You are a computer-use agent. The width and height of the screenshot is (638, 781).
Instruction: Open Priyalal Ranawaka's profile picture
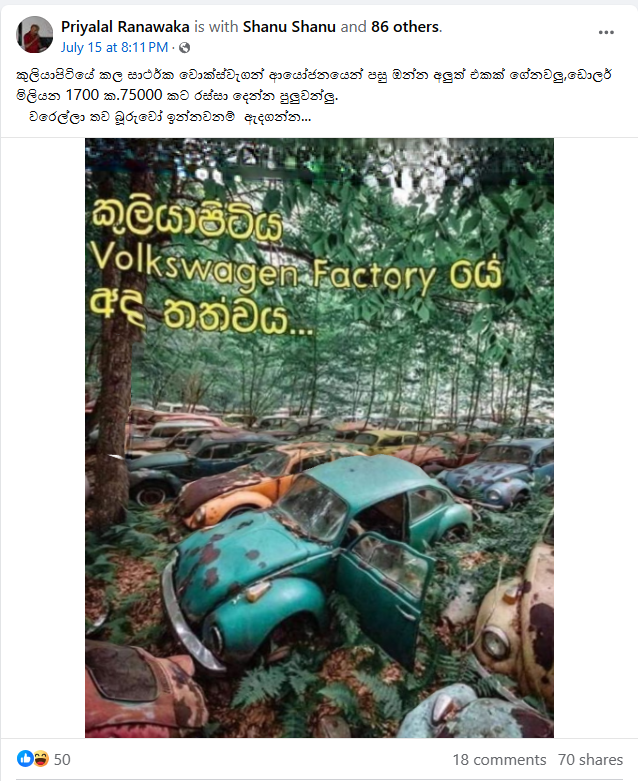34,34
